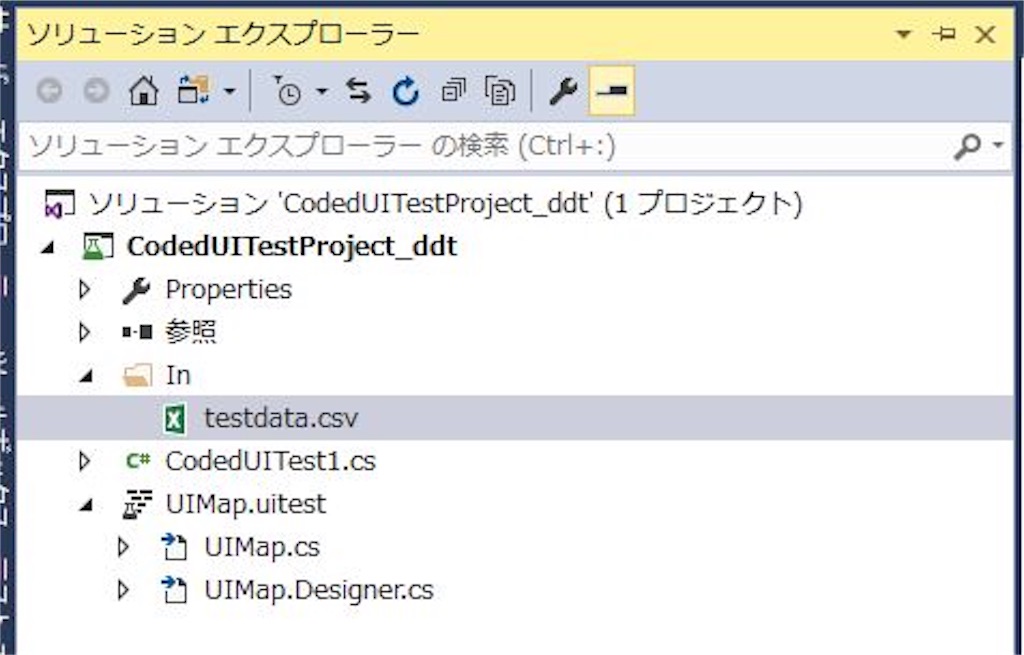Select testdata.csv file
Viewport: 1024px width, 655px height.
tap(281, 418)
